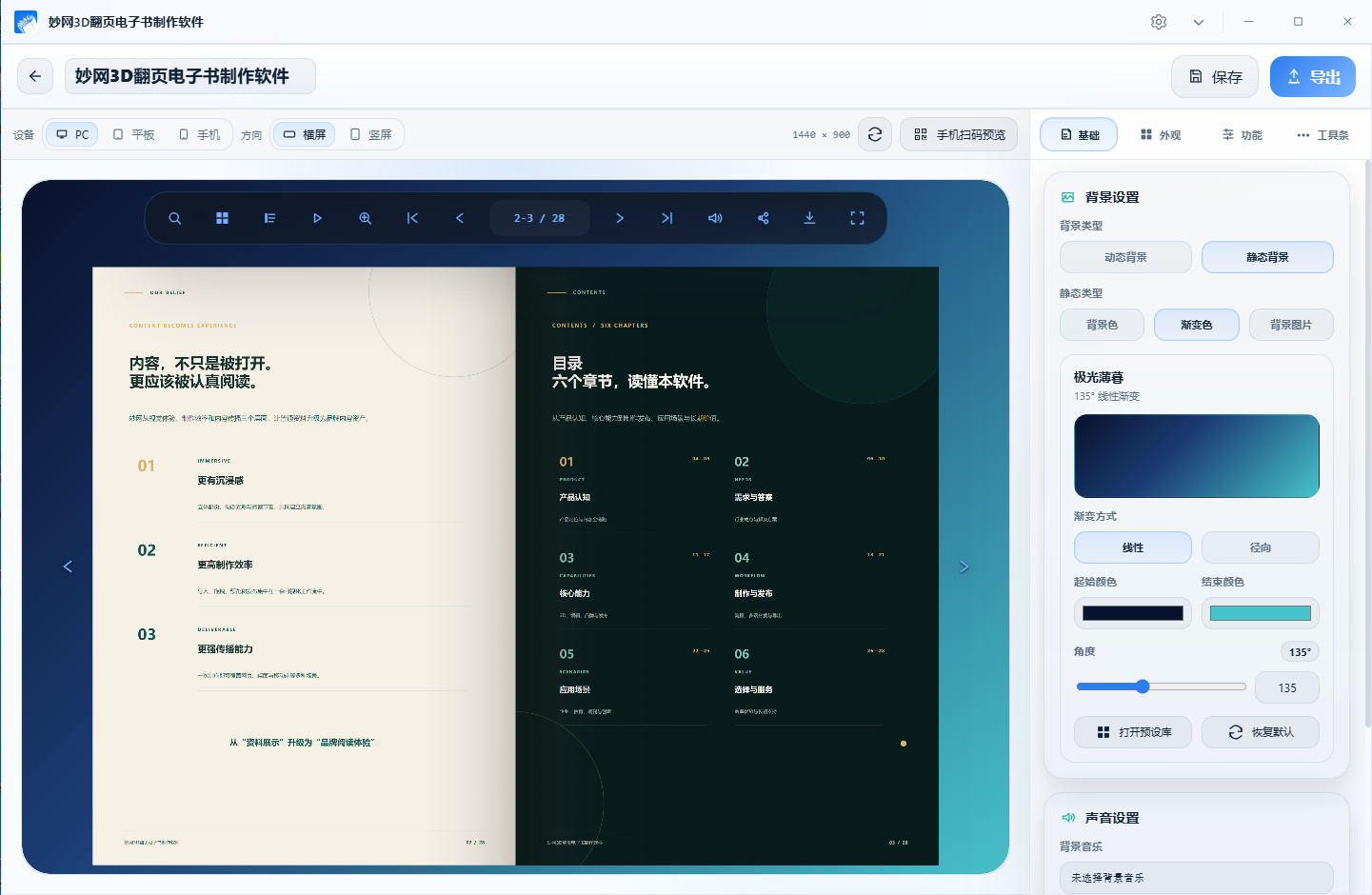Screen dimensions: 1372x895
Task: Open search in the viewer toolbar
Action: click(175, 218)
